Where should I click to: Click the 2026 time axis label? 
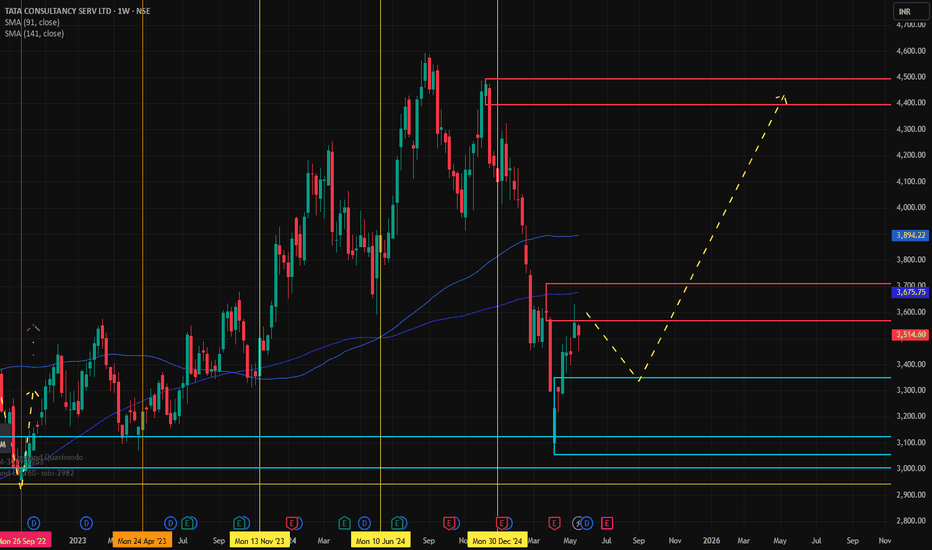[x=711, y=540]
